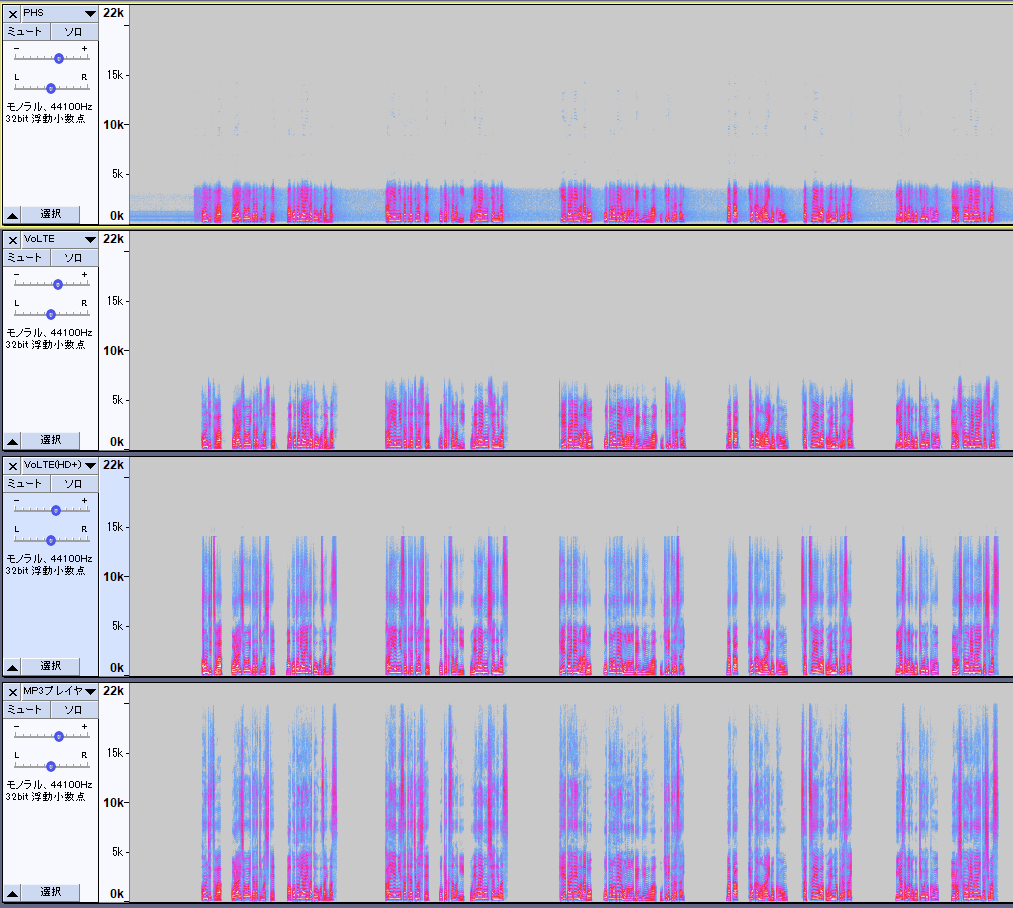Image resolution: width=1013 pixels, height=908 pixels.
Task: Click the PHS track frequency scale ruler
Action: coord(114,114)
